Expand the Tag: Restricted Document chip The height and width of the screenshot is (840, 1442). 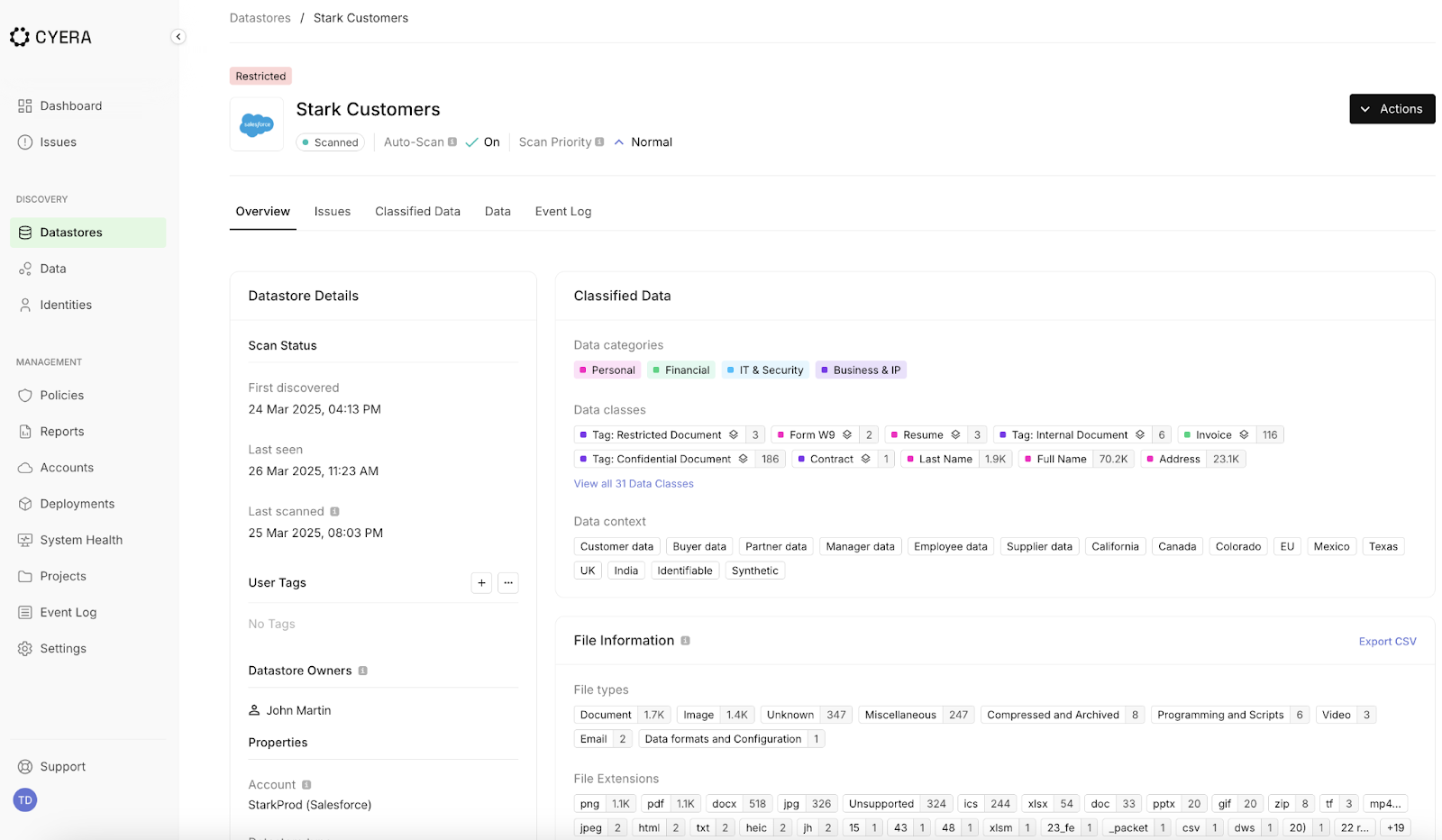coord(735,434)
